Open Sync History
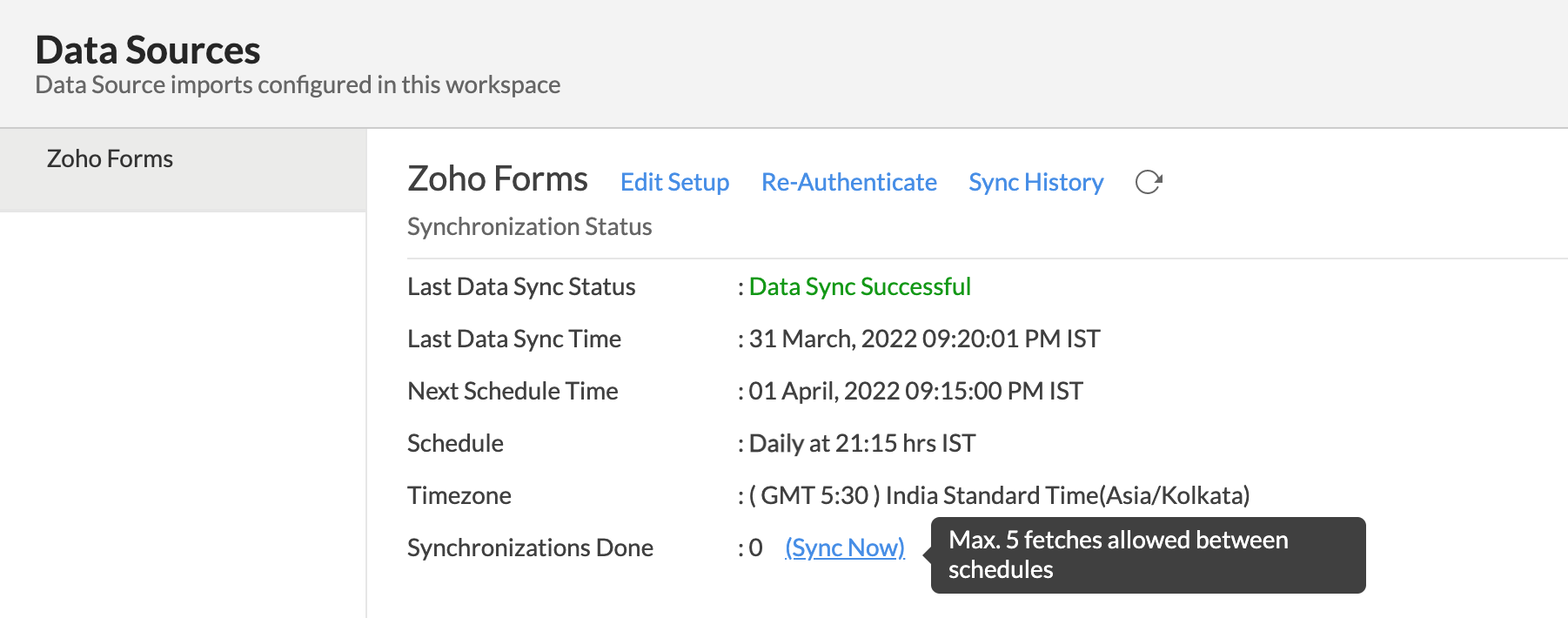1568x618 pixels. coord(1035,182)
